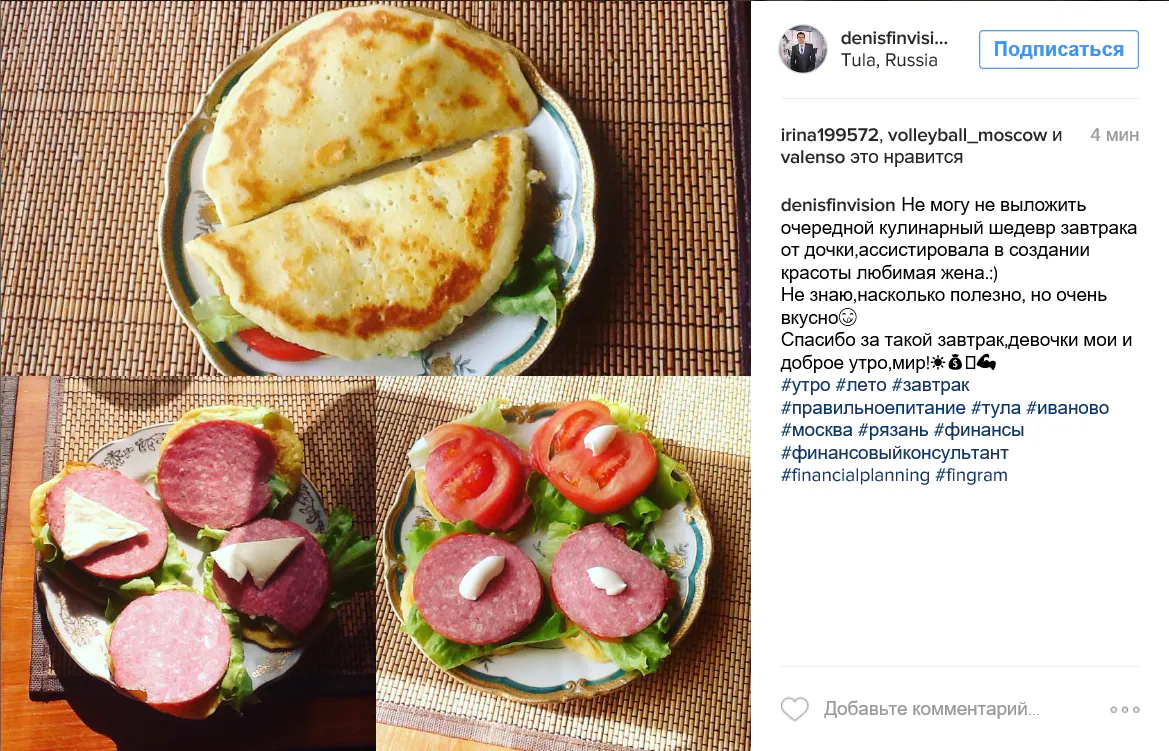Open the #завтрак hashtag
Viewport: 1169px width, 751px height.
(x=930, y=386)
